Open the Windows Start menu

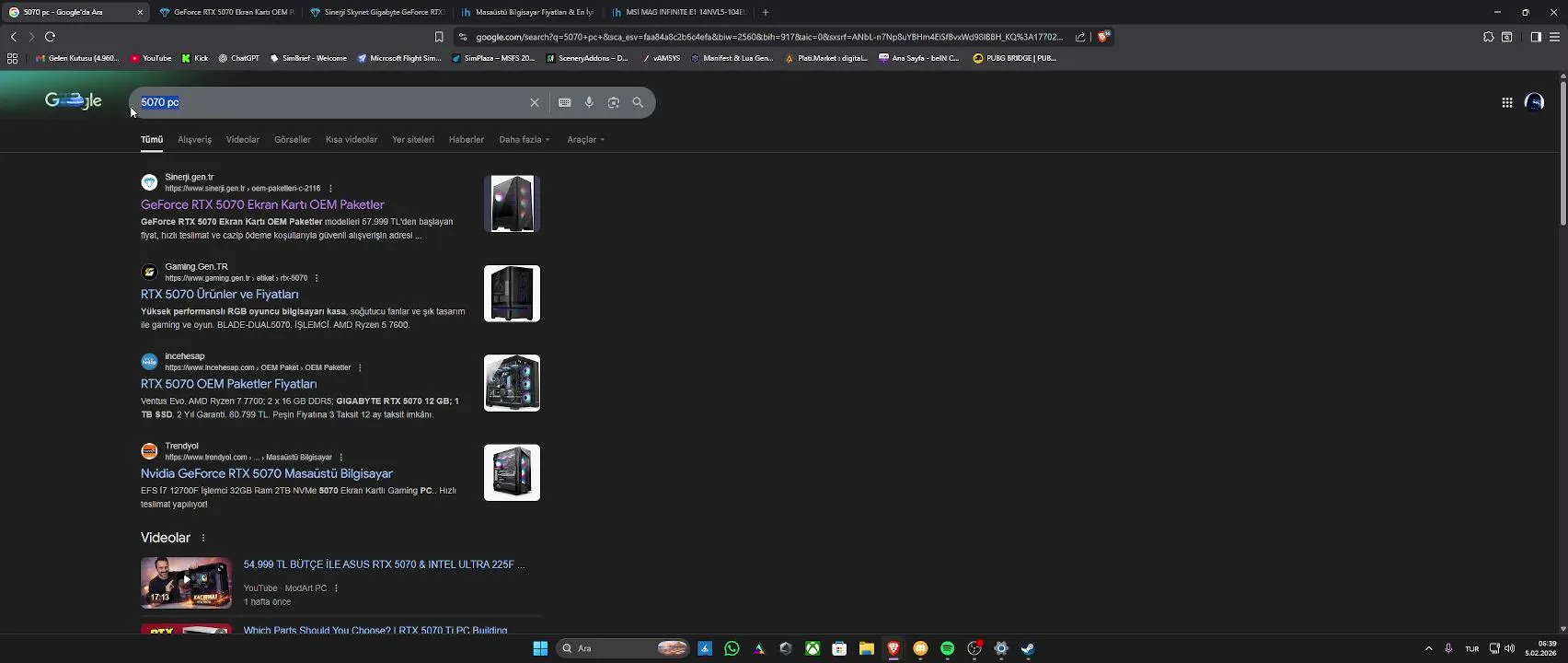[x=540, y=648]
